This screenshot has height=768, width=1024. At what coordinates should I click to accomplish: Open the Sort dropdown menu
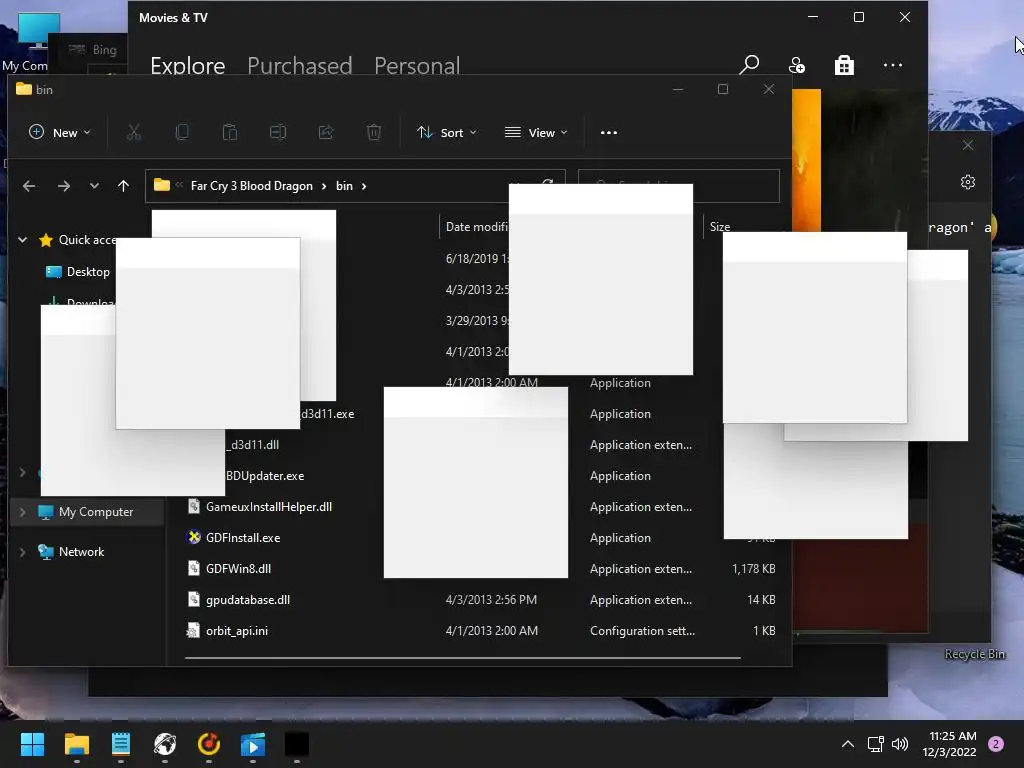pyautogui.click(x=447, y=133)
